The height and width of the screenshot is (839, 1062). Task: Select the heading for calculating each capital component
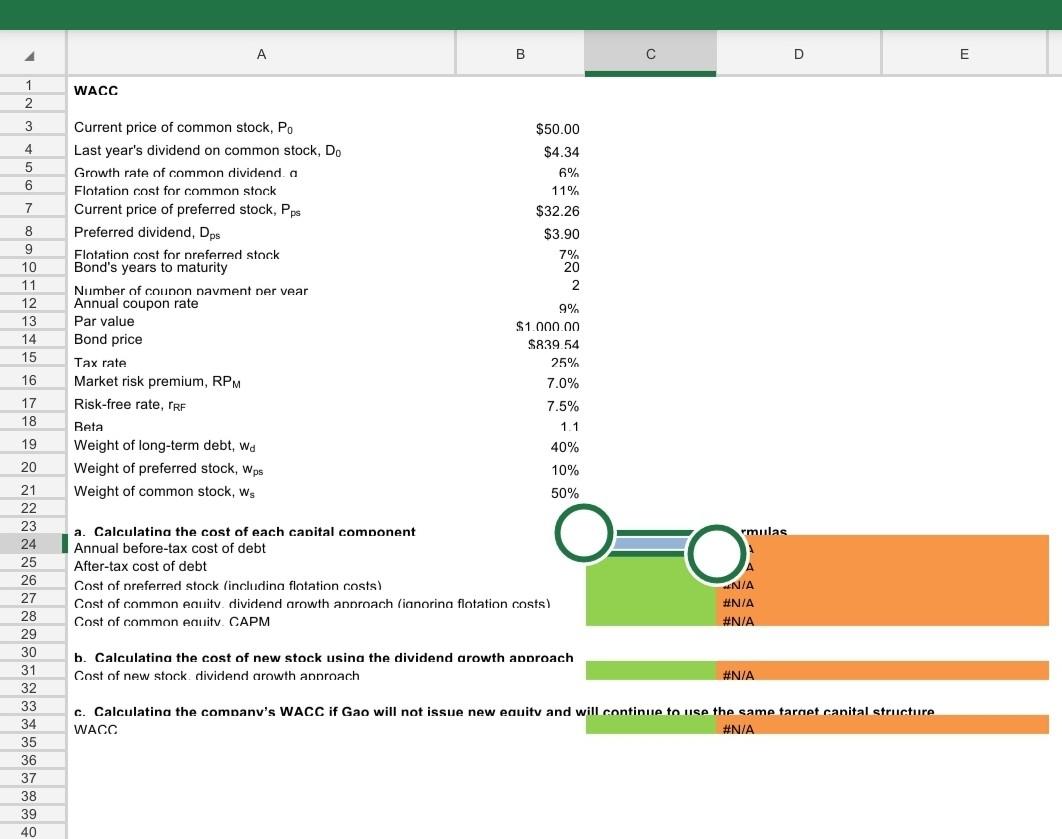tap(244, 532)
